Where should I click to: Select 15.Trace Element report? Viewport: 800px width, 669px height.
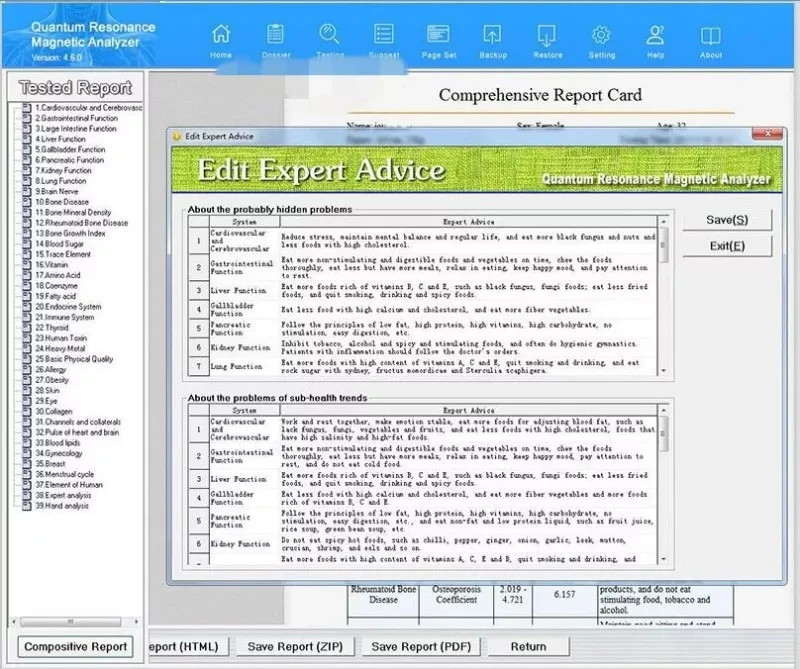[x=63, y=254]
